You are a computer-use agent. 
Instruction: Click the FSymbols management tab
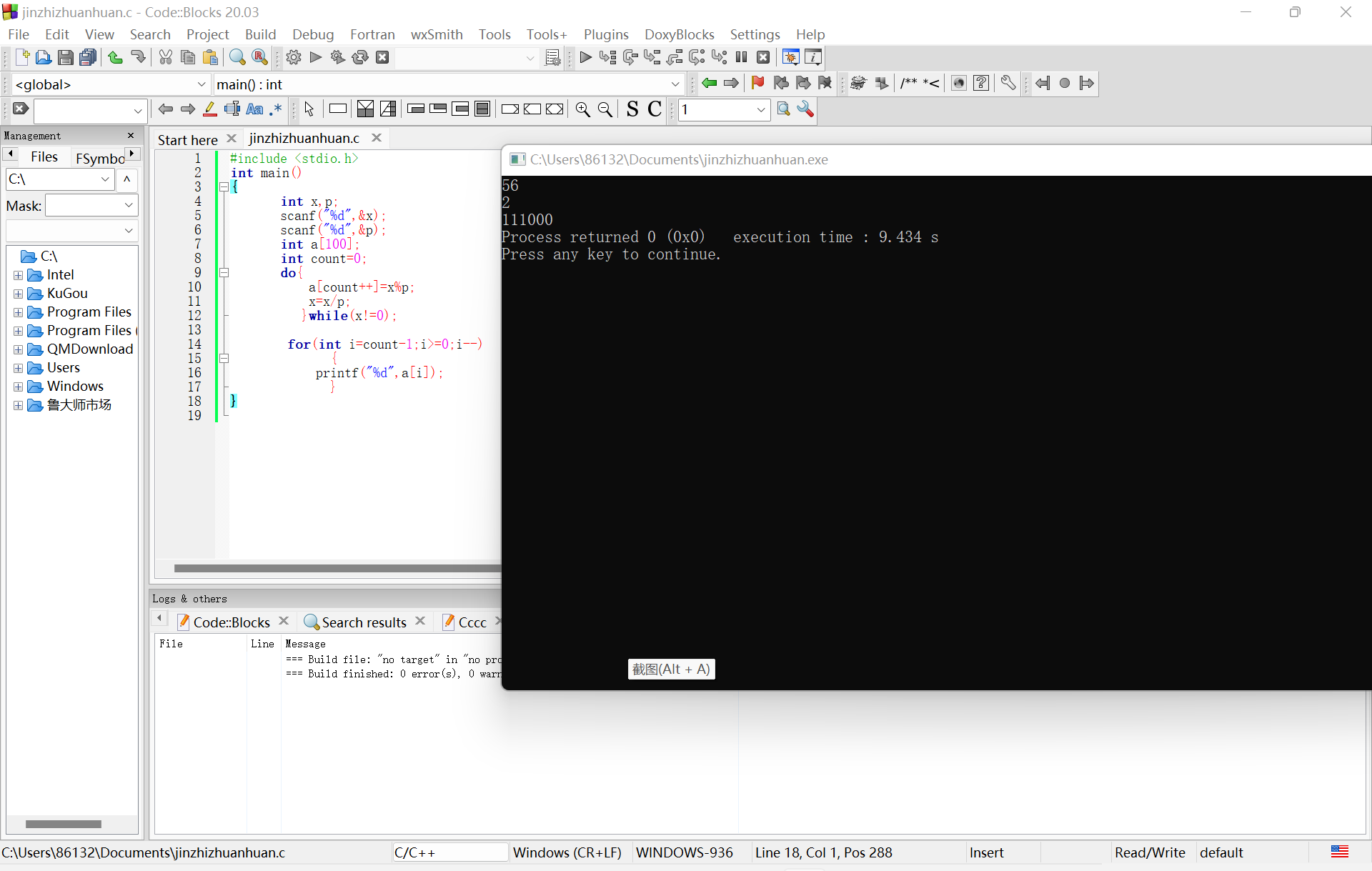(100, 158)
